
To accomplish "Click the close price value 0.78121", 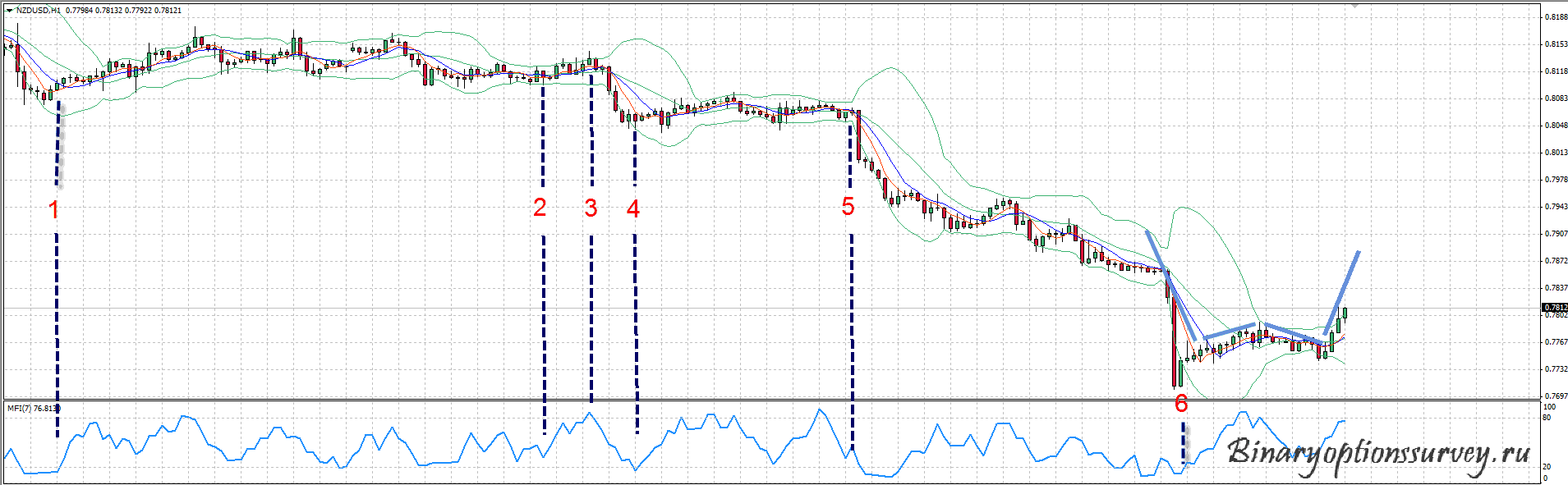I will (x=168, y=11).
